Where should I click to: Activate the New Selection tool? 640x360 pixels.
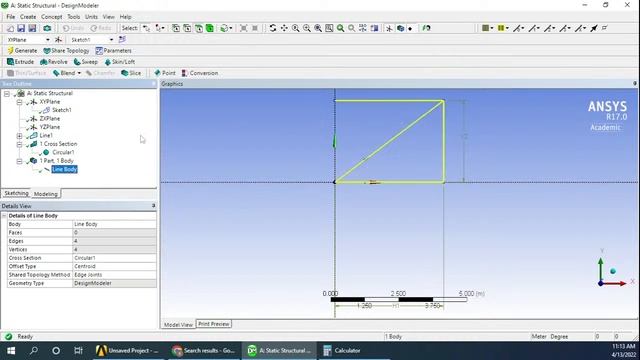pyautogui.click(x=147, y=28)
